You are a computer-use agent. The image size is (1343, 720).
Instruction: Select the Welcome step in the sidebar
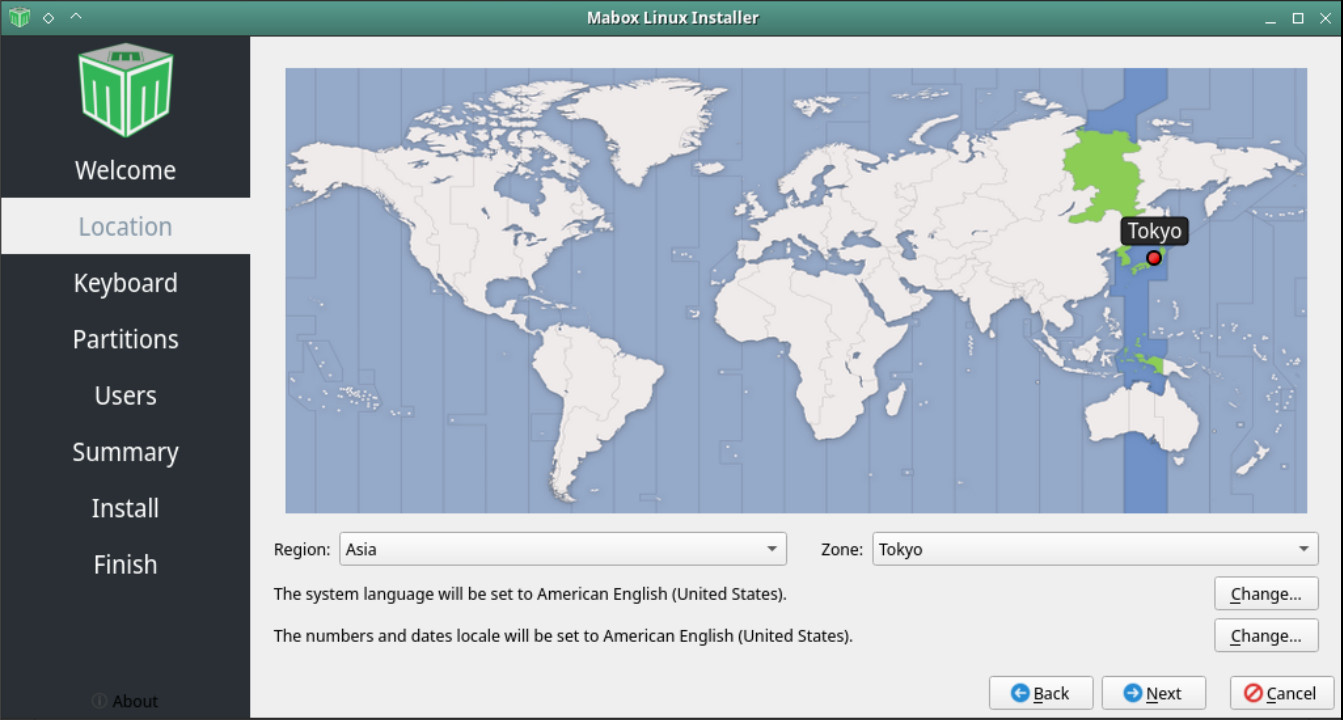click(125, 170)
